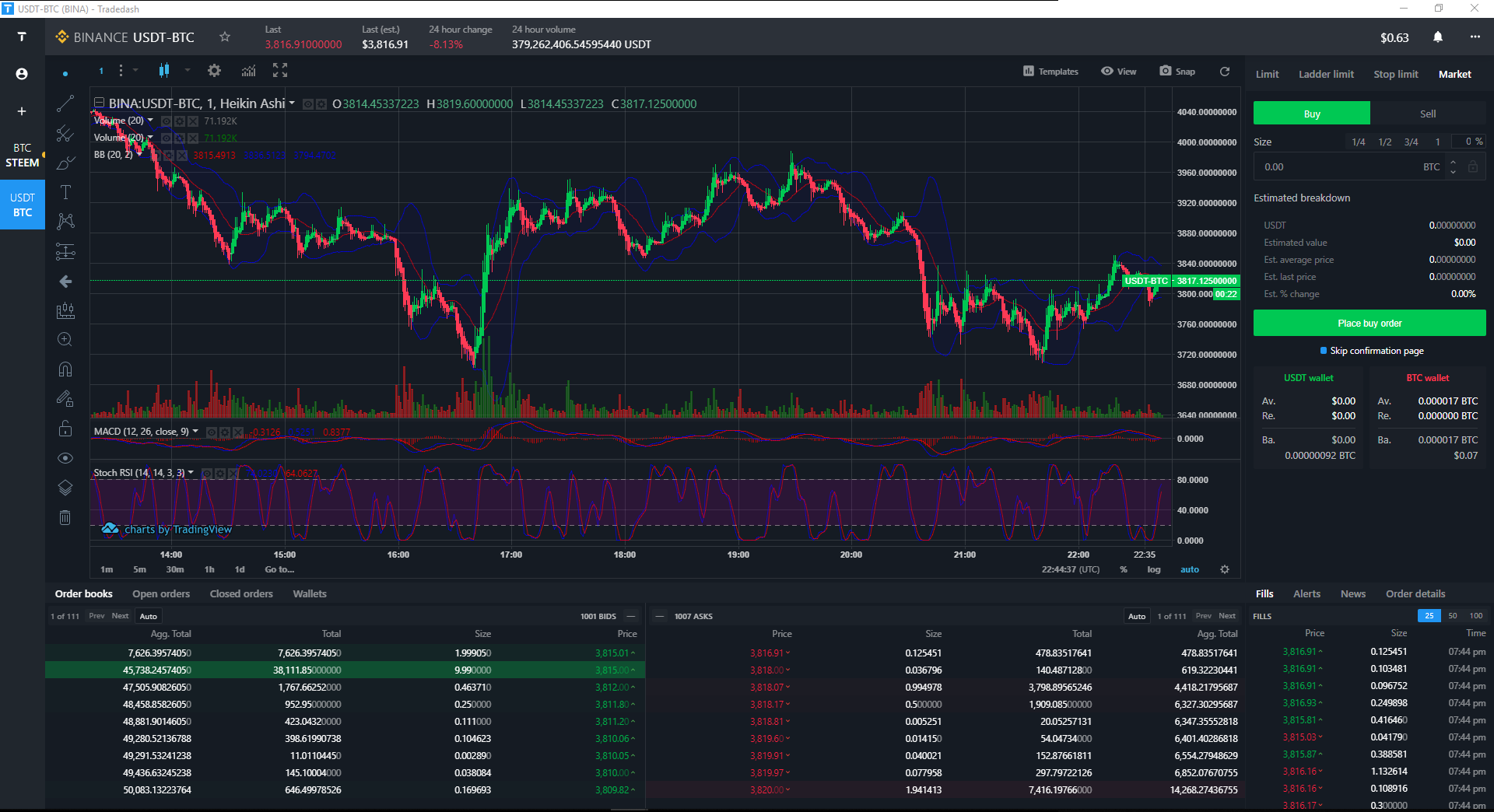The height and width of the screenshot is (812, 1494).
Task: Select the text annotation tool
Action: coord(65,192)
